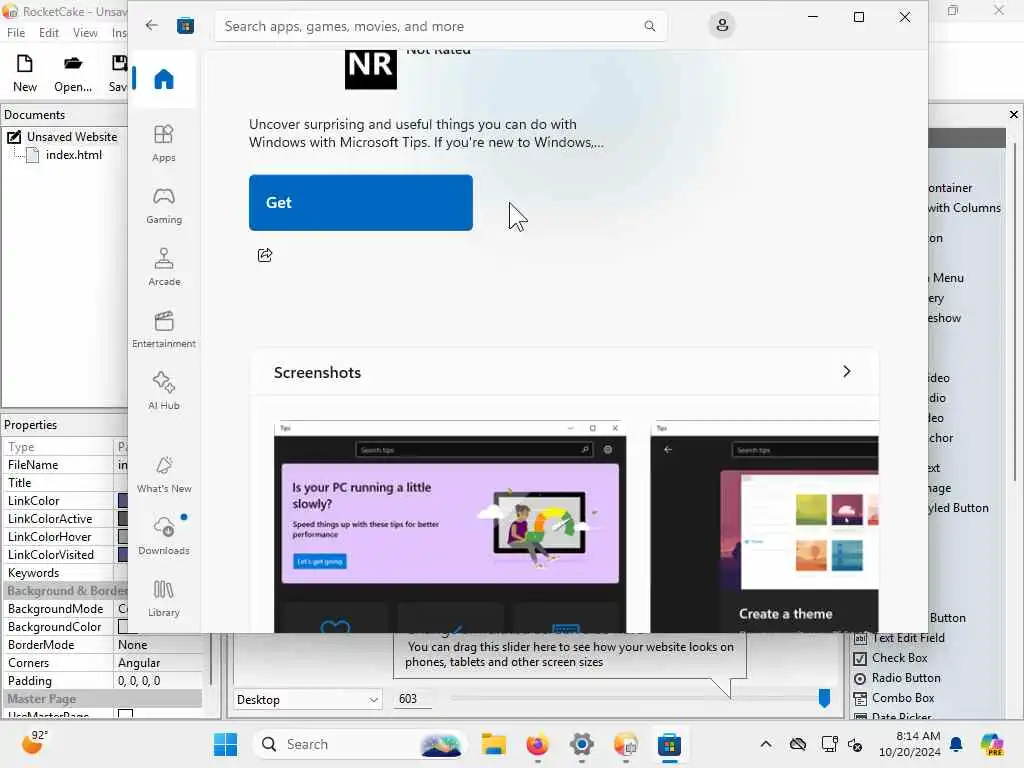1024x768 pixels.
Task: Click the taskbar Search box
Action: [358, 744]
